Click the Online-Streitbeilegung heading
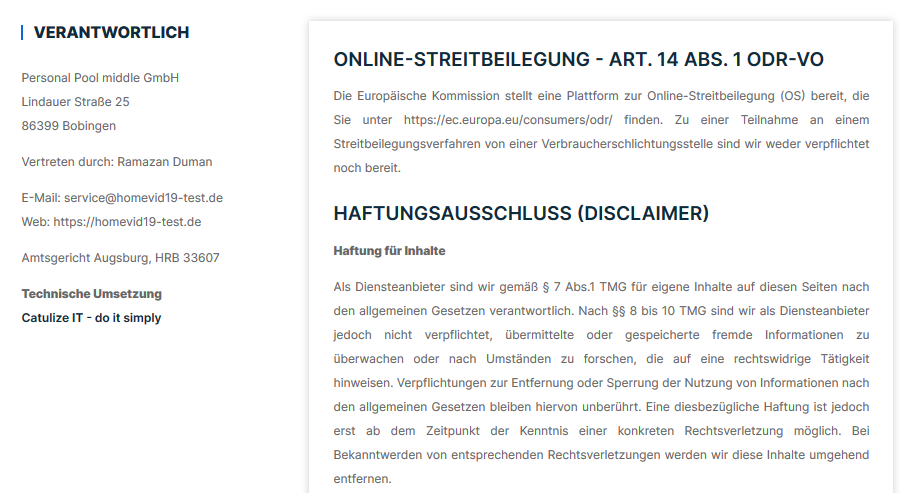 click(578, 60)
